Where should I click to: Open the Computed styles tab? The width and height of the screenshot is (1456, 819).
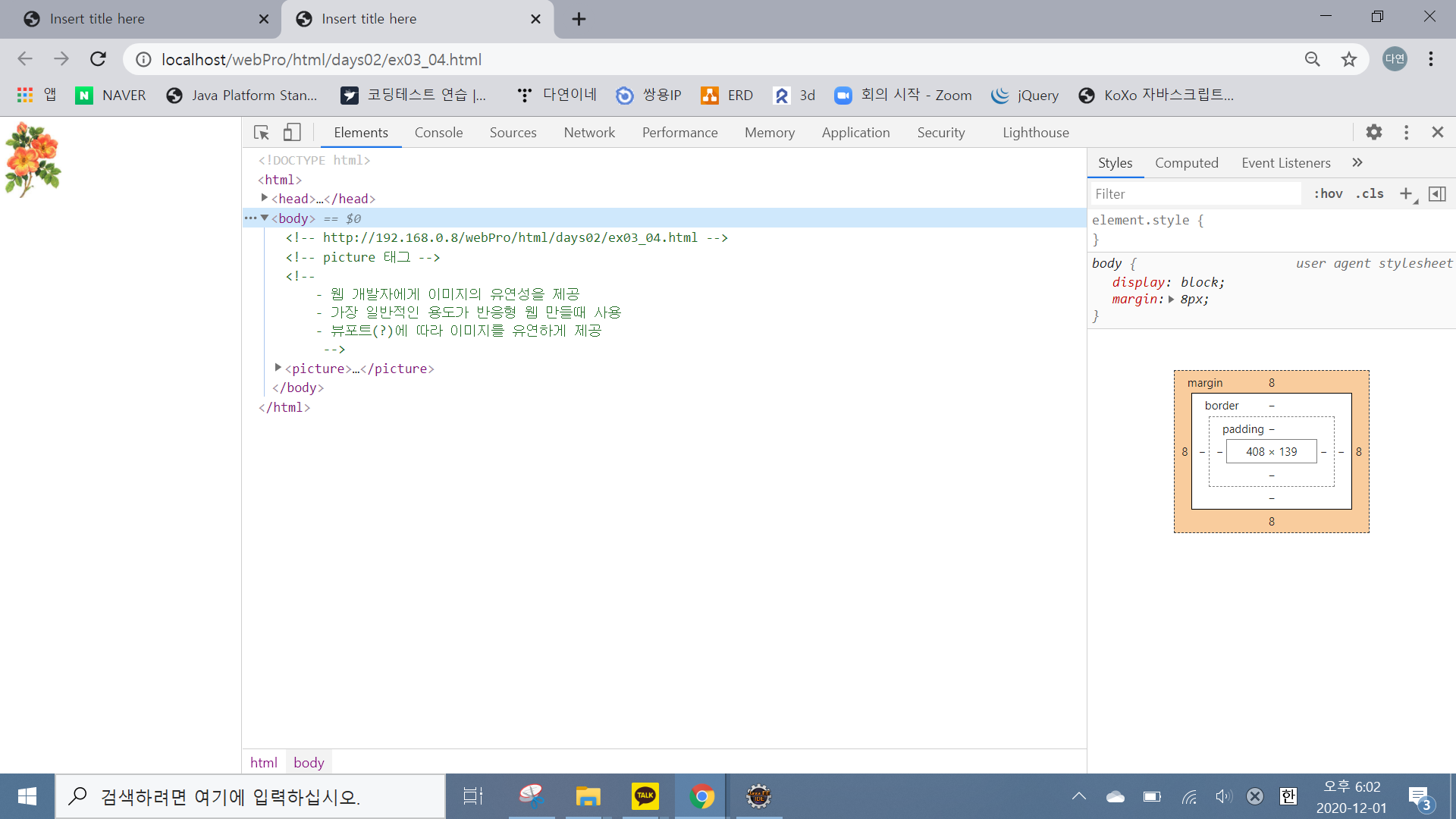pos(1186,163)
